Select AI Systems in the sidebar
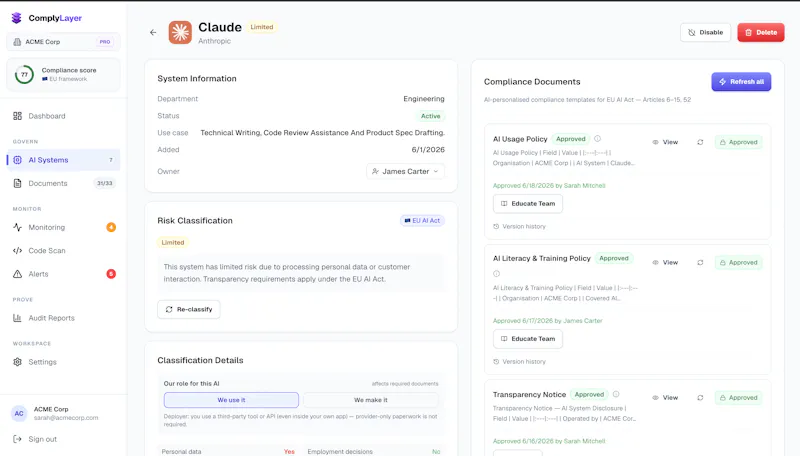Image resolution: width=800 pixels, height=456 pixels. [64, 160]
